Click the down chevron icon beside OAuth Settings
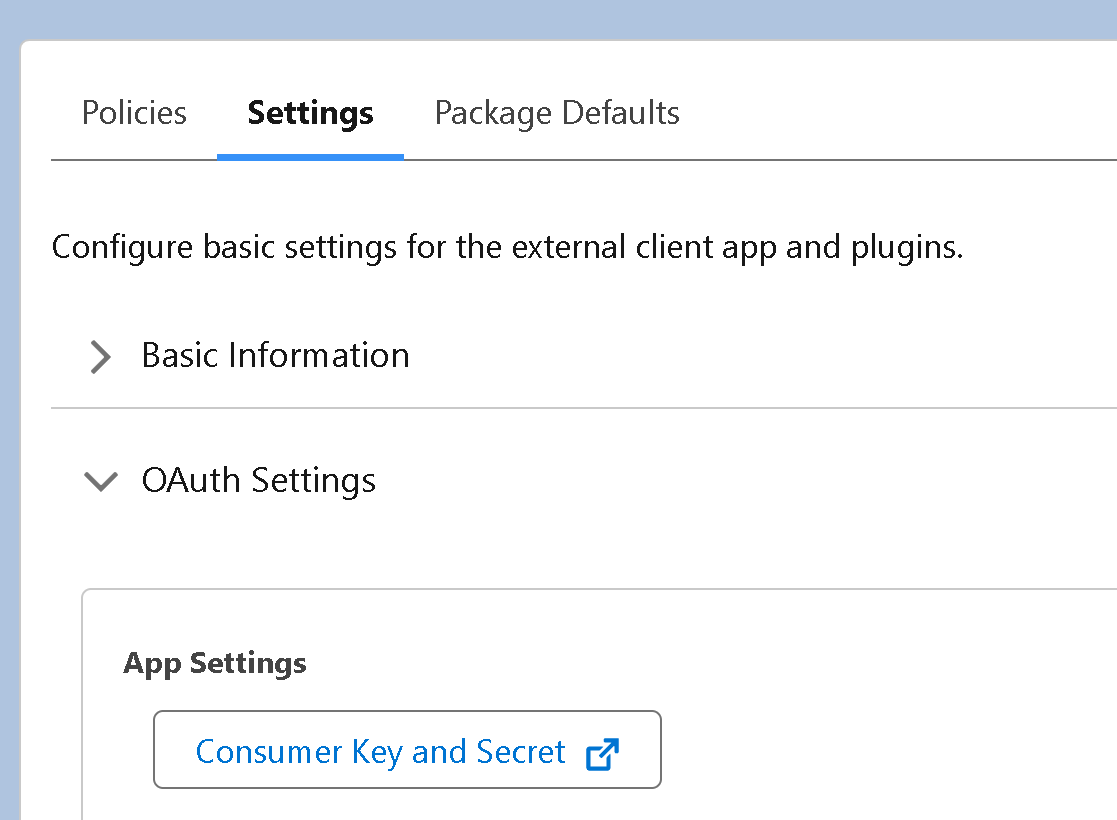 pyautogui.click(x=101, y=482)
